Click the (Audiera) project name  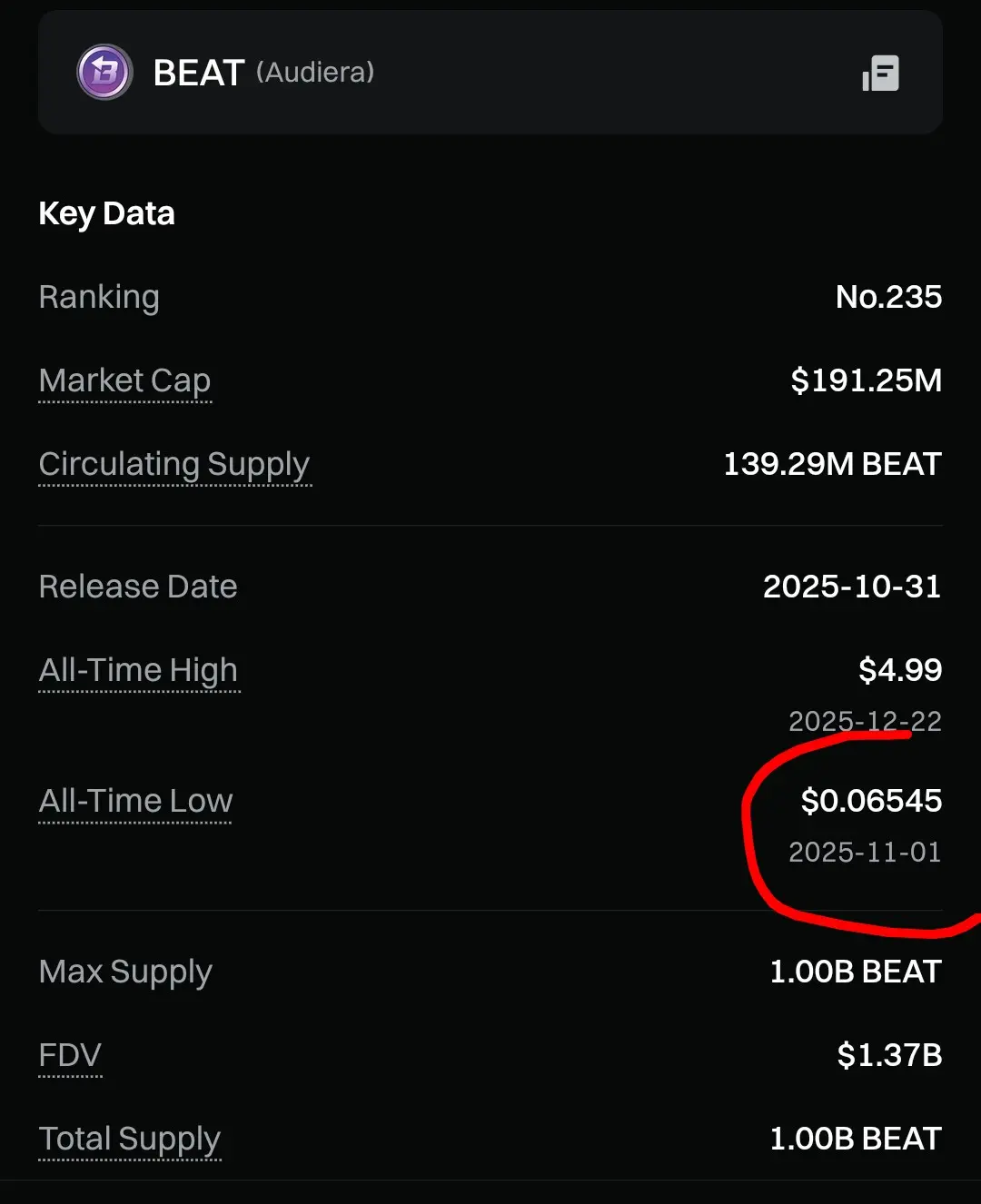(315, 73)
